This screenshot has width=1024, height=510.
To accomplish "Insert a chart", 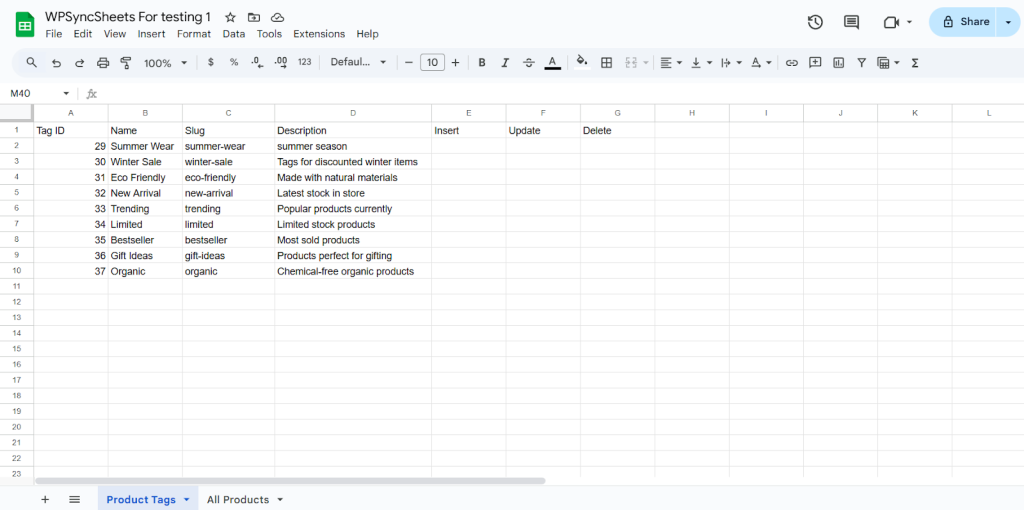I will point(839,63).
